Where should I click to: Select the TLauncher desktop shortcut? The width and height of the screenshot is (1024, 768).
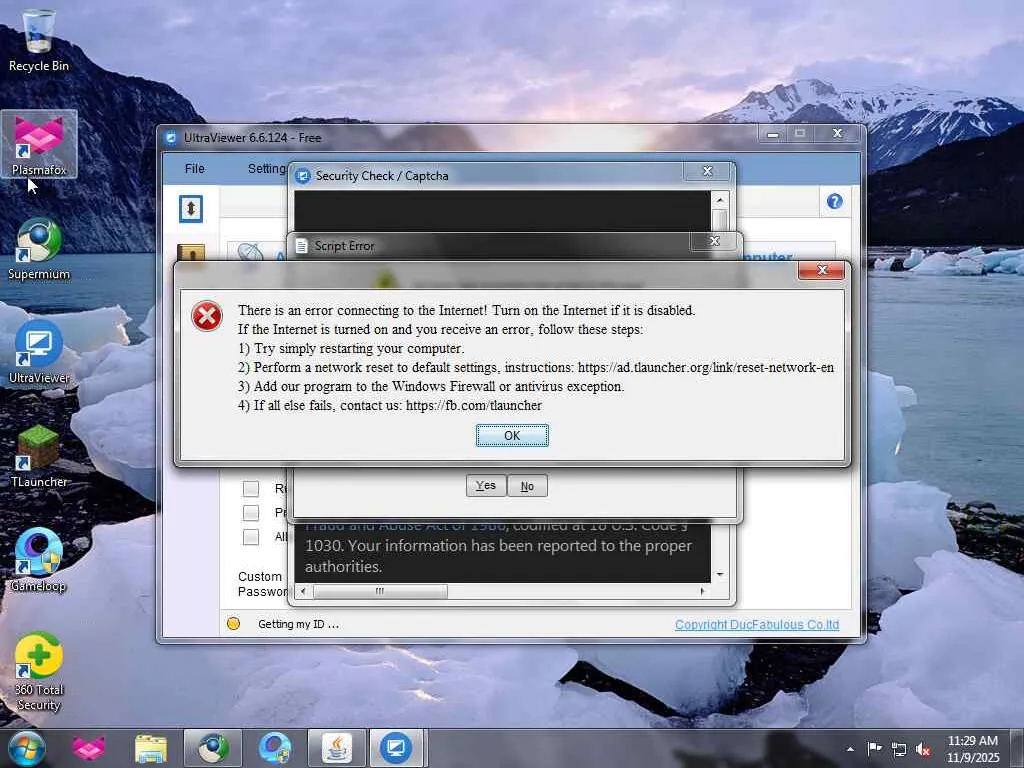[39, 456]
